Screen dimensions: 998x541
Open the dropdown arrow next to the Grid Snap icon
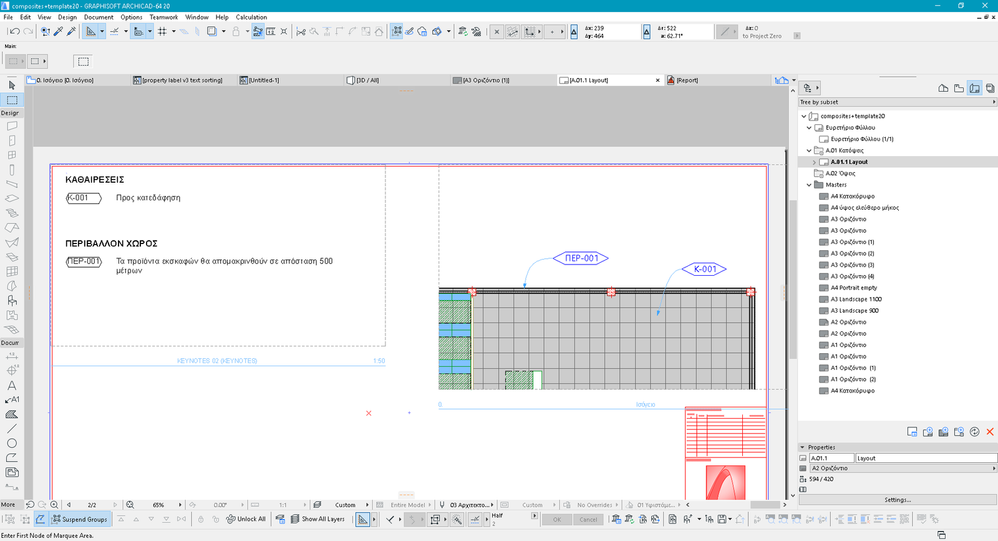pyautogui.click(x=173, y=31)
